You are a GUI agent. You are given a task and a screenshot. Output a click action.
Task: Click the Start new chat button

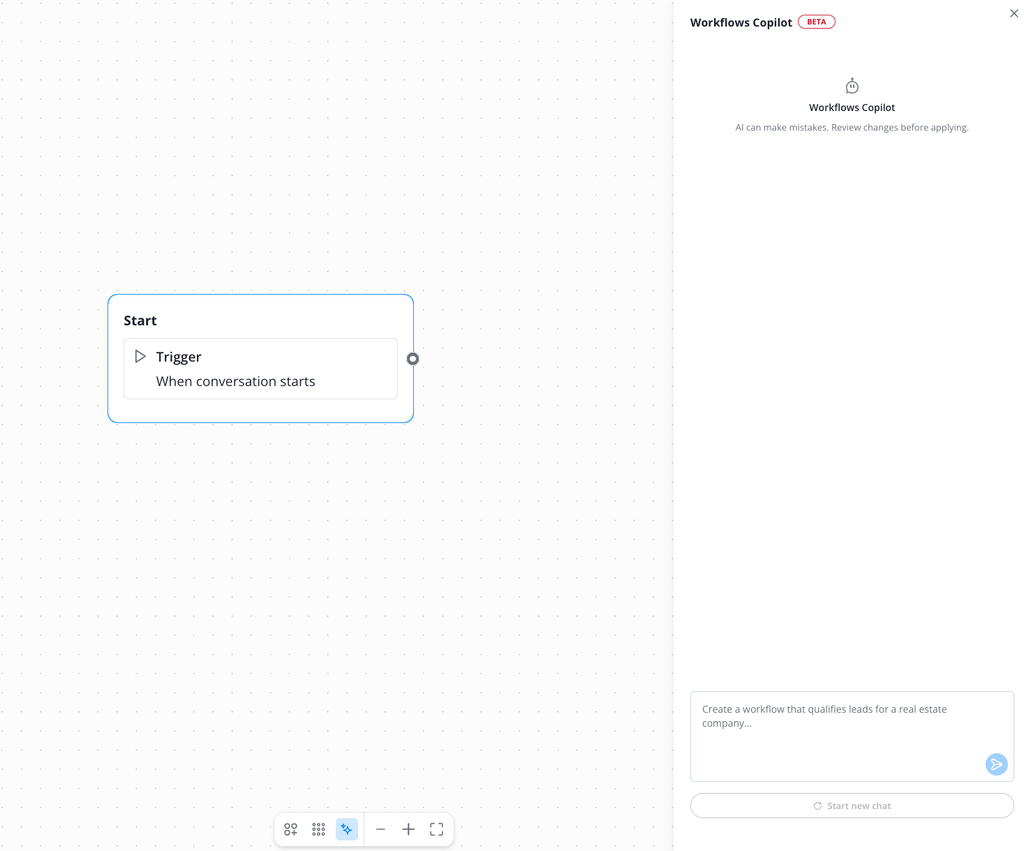pos(852,805)
